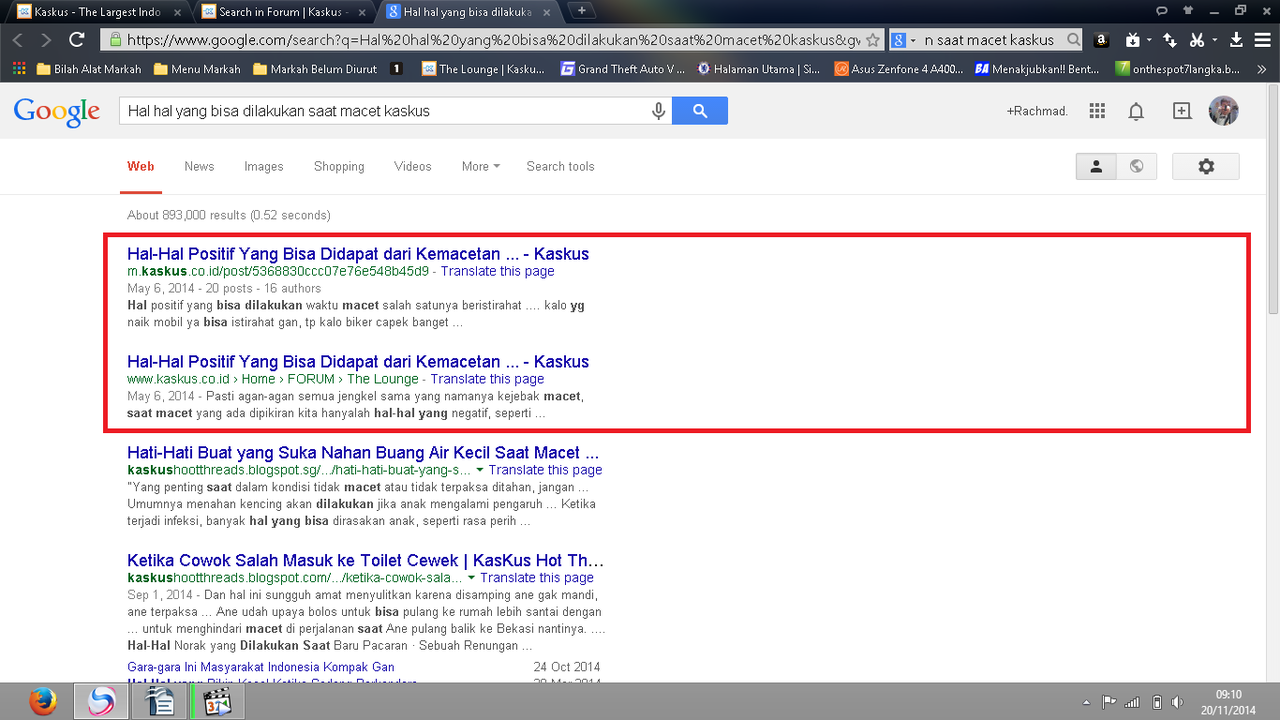Open onthespot7langka bookmark
1280x720 pixels.
click(x=1179, y=69)
